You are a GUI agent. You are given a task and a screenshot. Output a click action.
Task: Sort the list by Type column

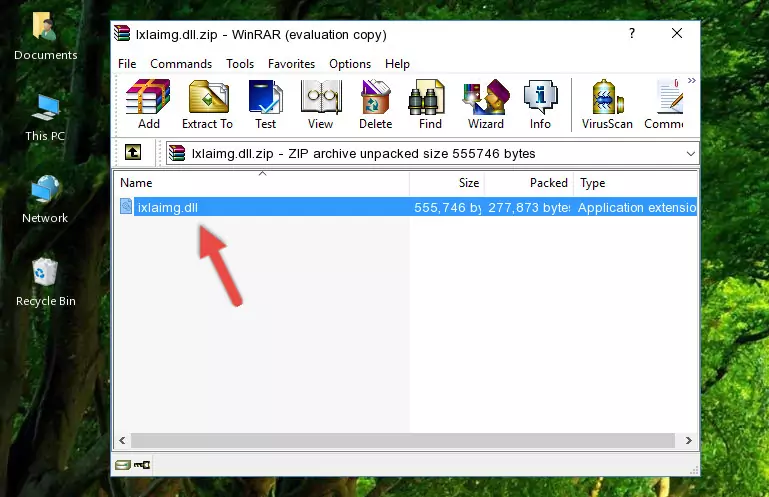coord(636,183)
